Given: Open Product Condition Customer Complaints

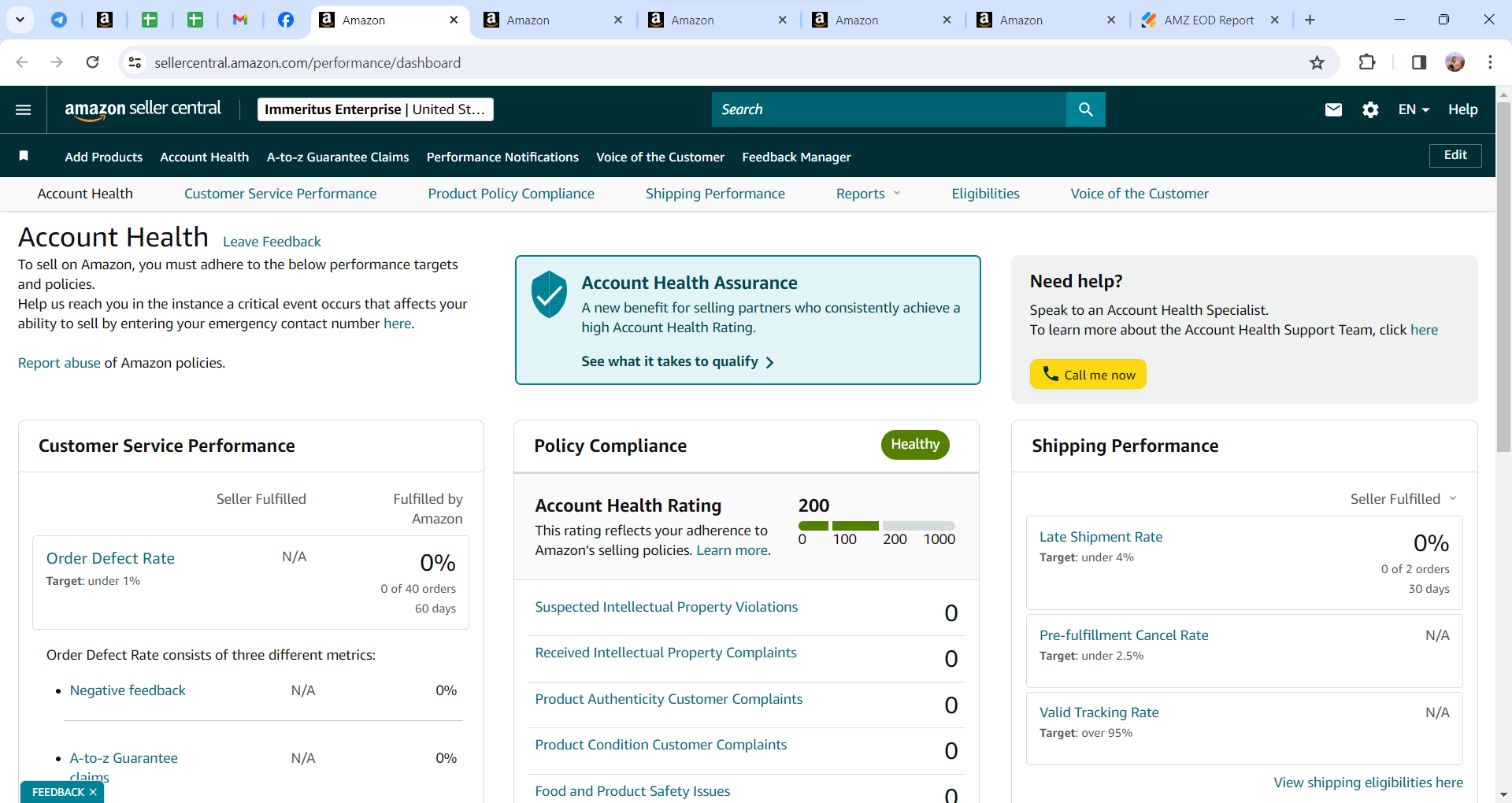Looking at the screenshot, I should click(x=661, y=745).
